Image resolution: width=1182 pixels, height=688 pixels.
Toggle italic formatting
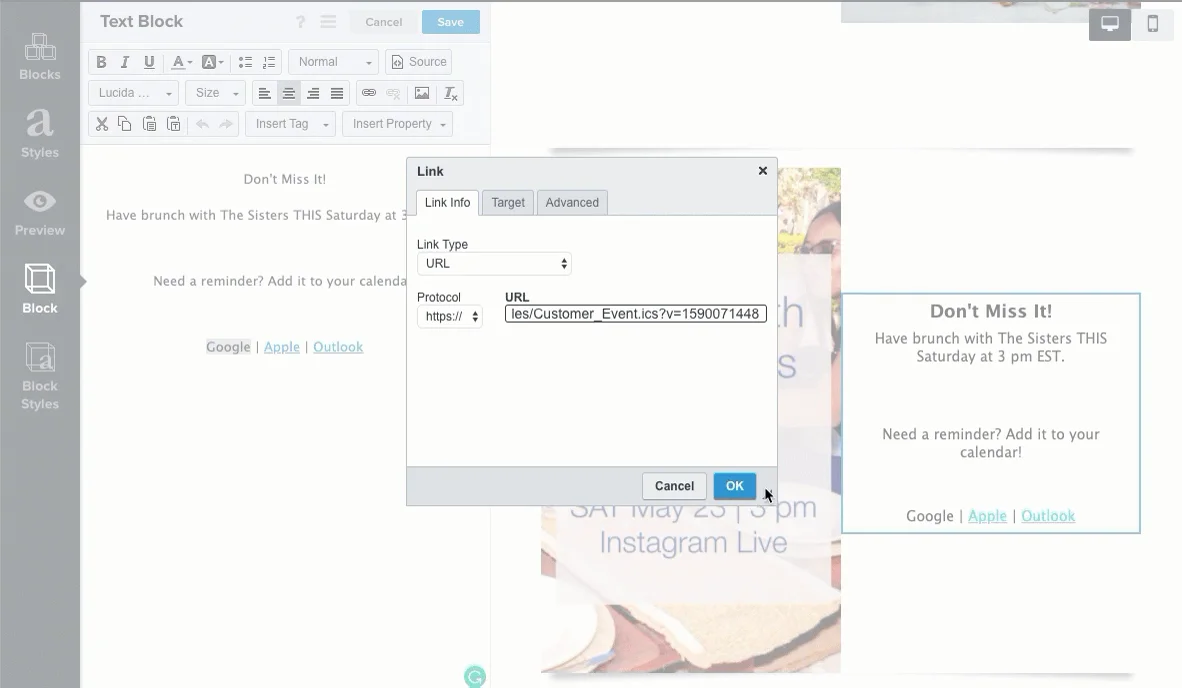125,62
